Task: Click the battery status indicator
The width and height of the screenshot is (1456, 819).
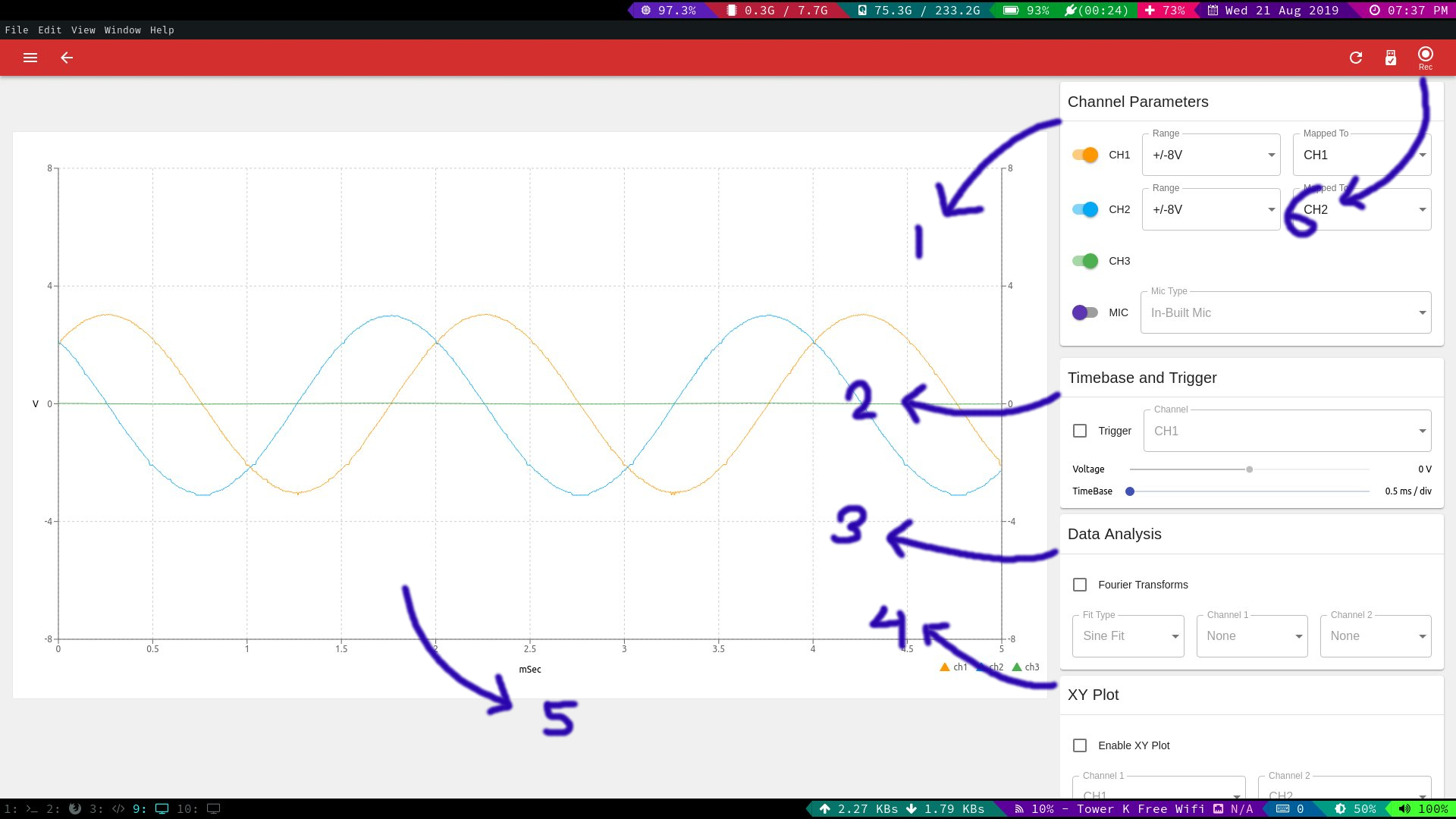Action: pyautogui.click(x=1025, y=11)
